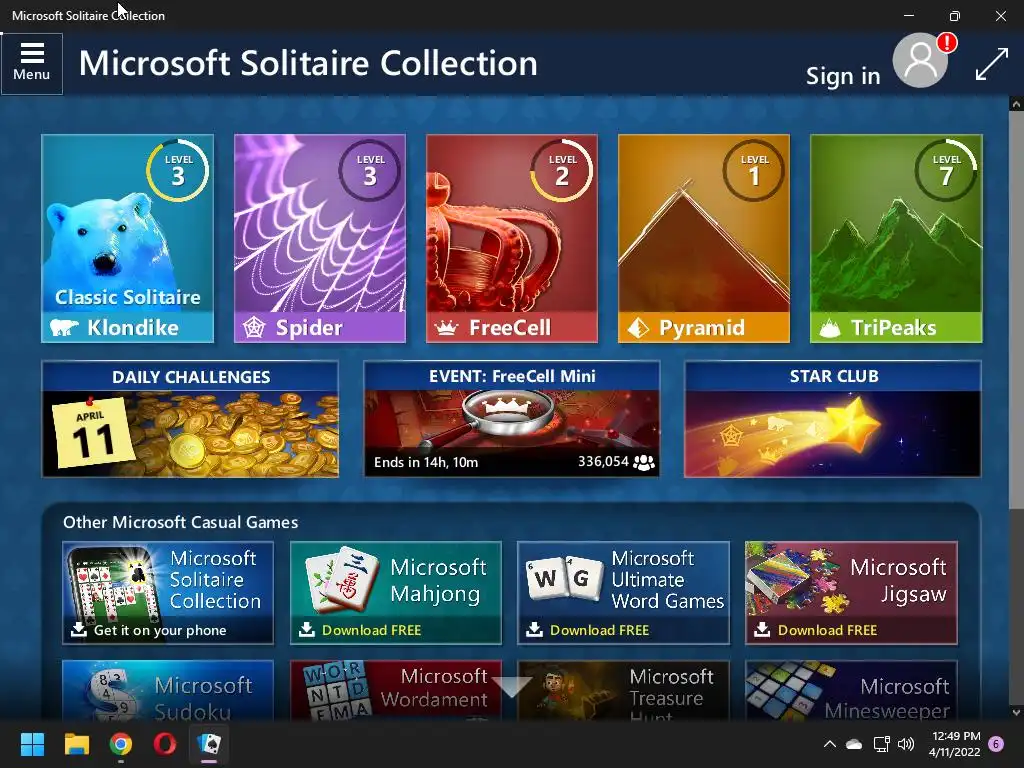Click the scrollbar up arrow

coord(1016,103)
